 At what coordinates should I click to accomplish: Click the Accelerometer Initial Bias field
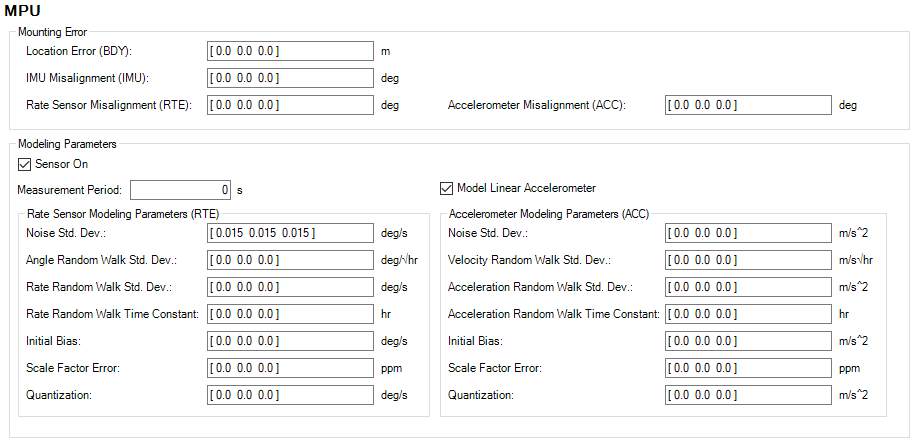(748, 341)
